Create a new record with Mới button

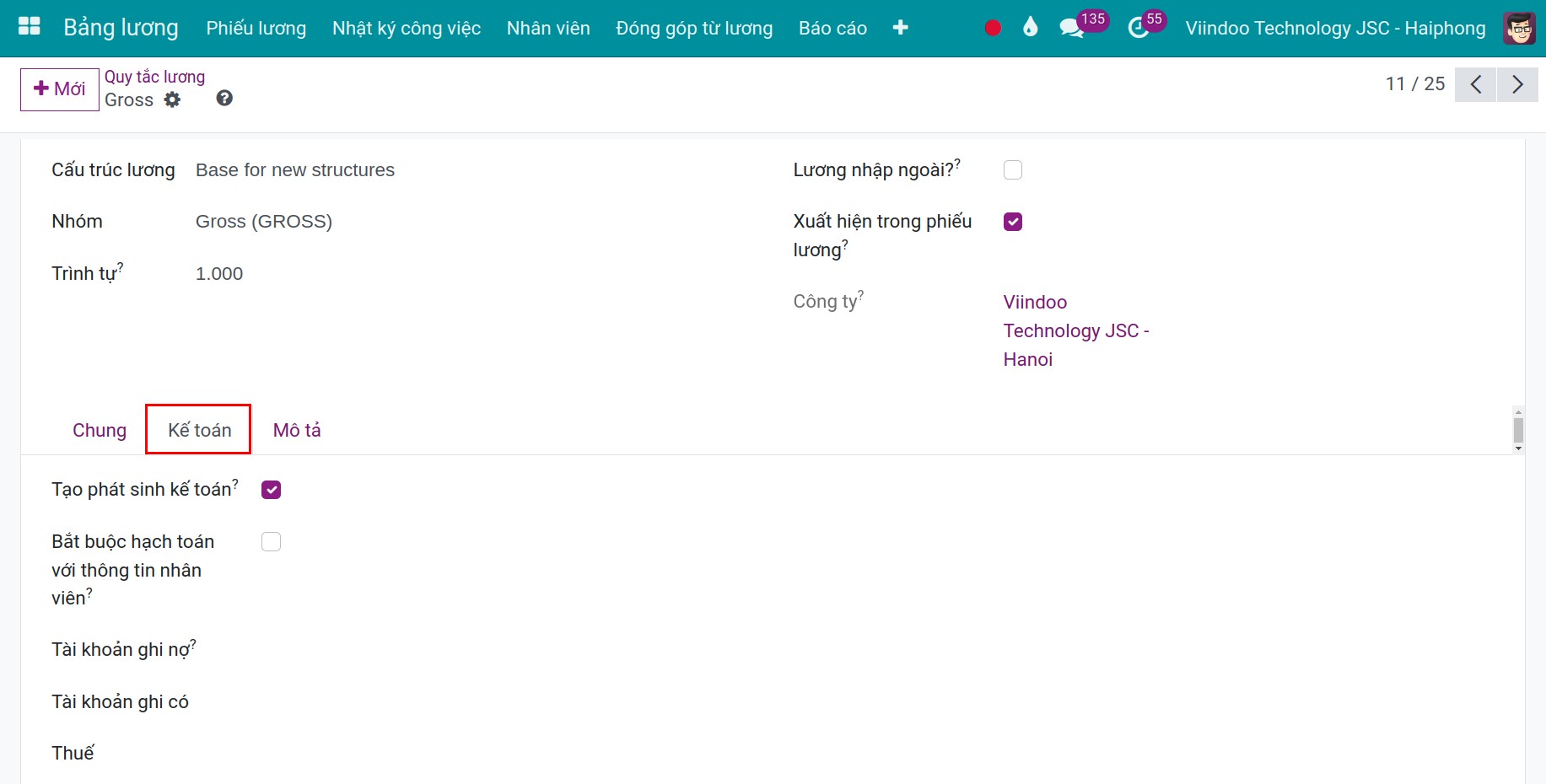tap(60, 89)
